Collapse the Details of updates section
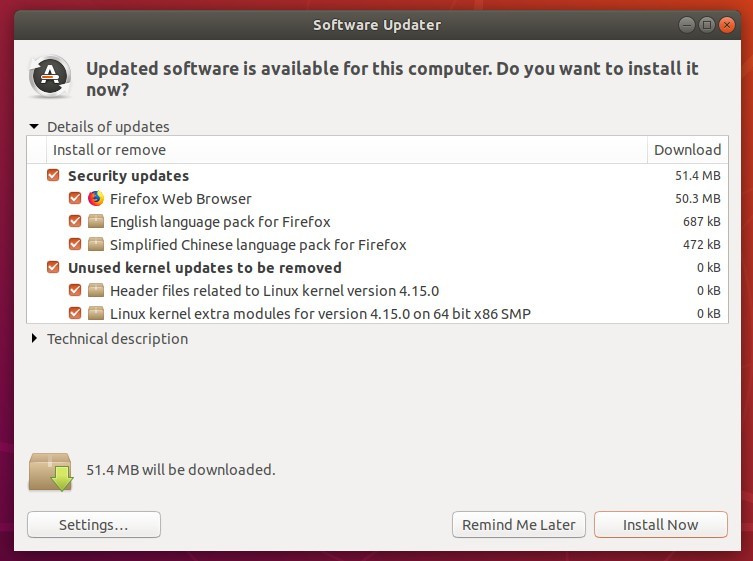The image size is (753, 561). [34, 127]
